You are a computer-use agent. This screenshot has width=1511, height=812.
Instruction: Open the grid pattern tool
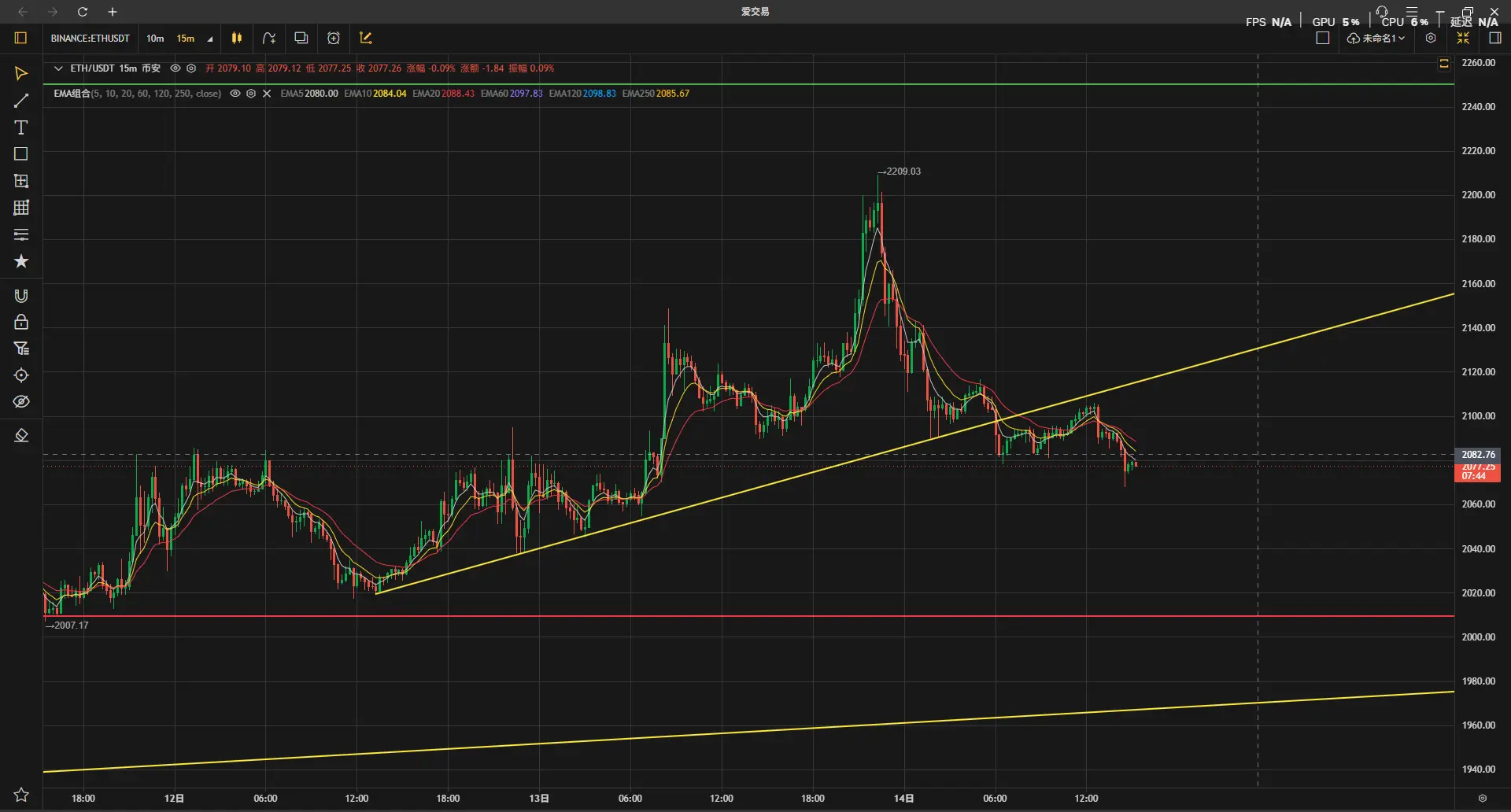pyautogui.click(x=21, y=208)
